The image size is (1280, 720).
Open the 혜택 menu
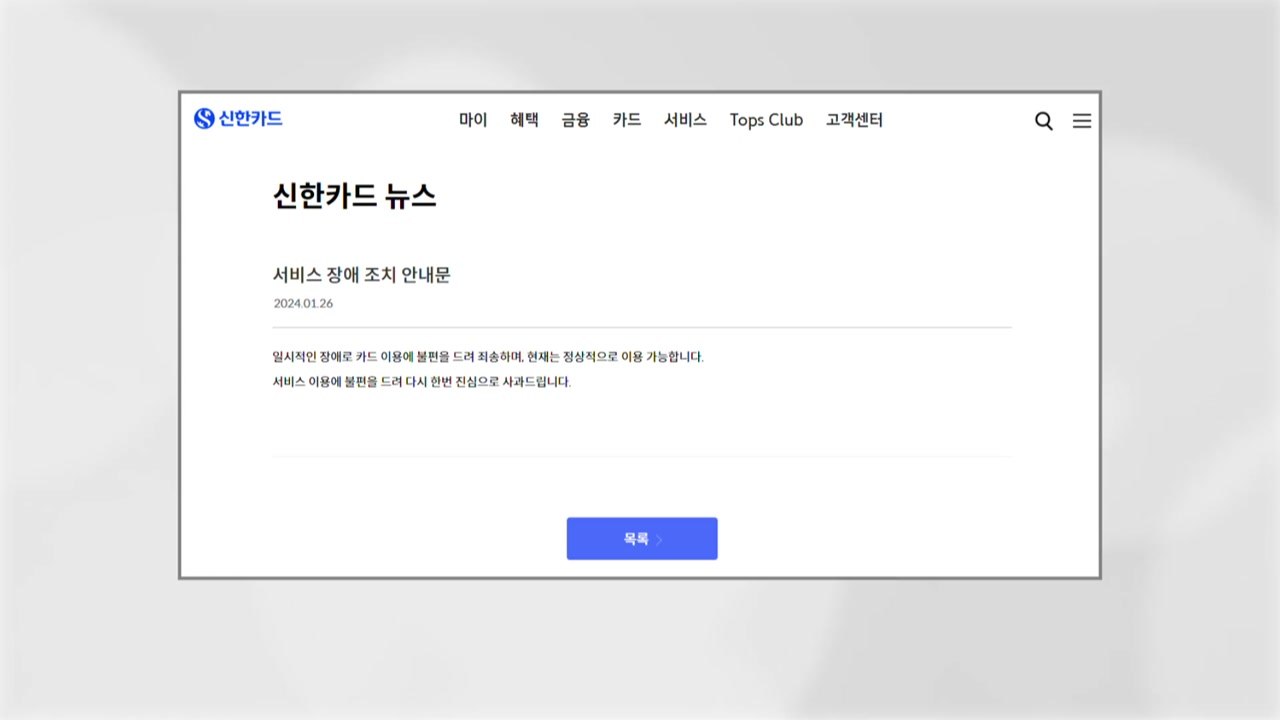524,120
